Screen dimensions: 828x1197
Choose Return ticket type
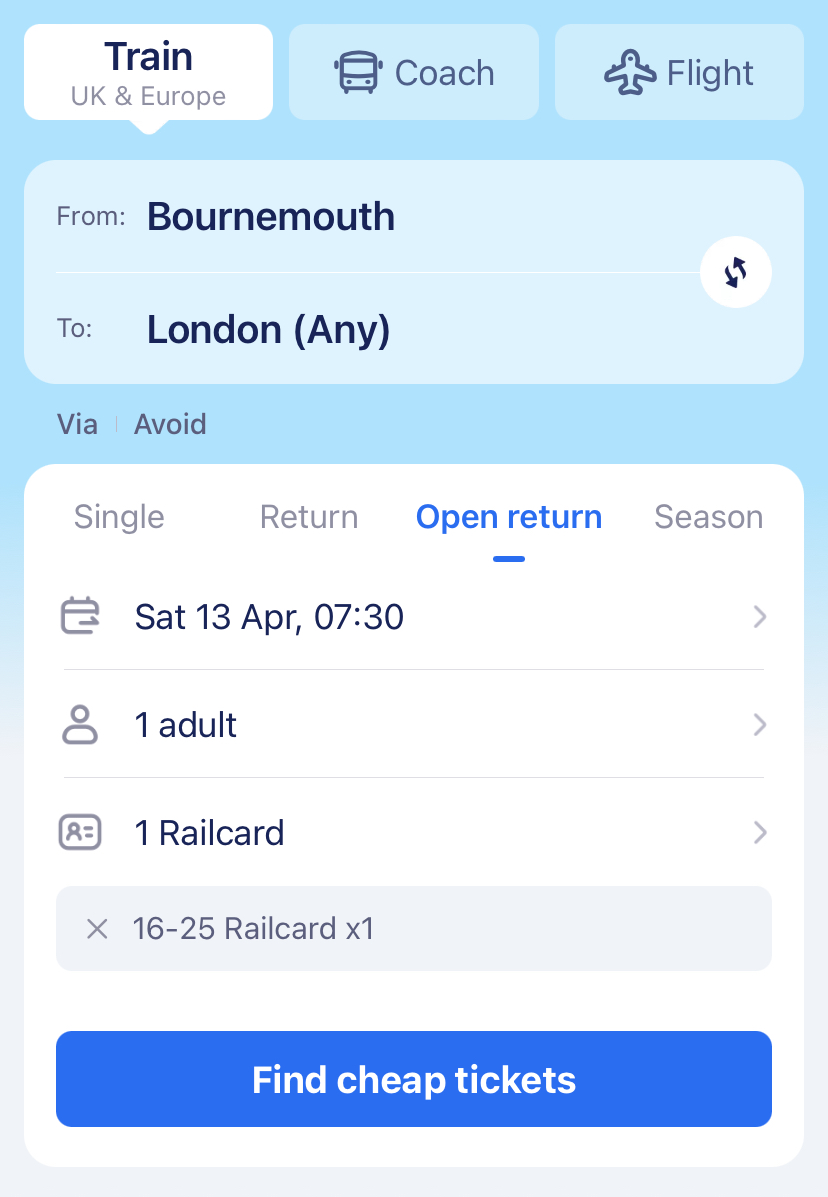pyautogui.click(x=309, y=517)
